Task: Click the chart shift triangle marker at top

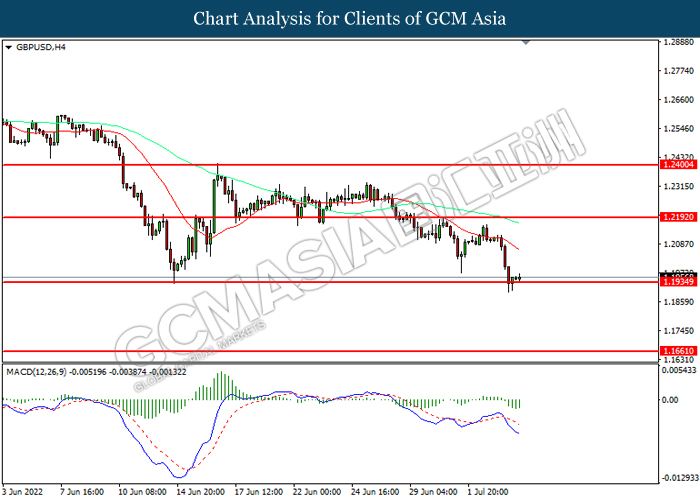Action: point(526,42)
